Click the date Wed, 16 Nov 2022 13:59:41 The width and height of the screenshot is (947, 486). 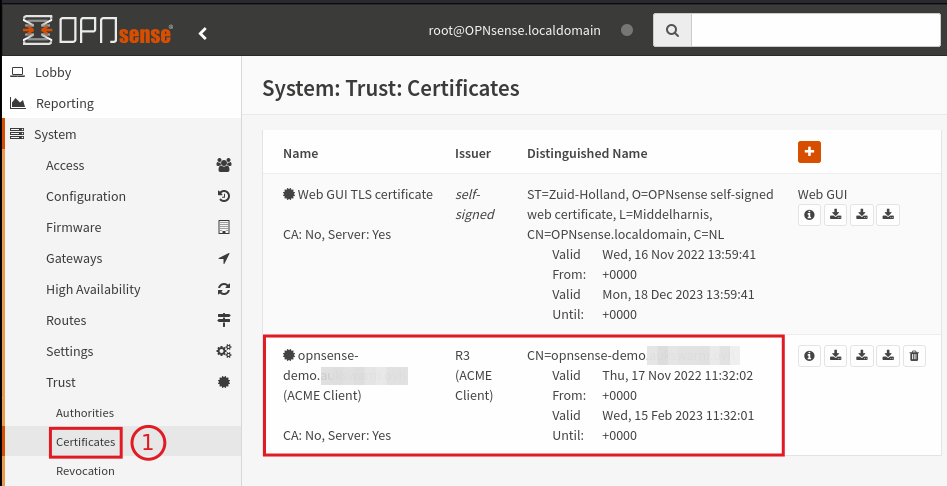(679, 254)
